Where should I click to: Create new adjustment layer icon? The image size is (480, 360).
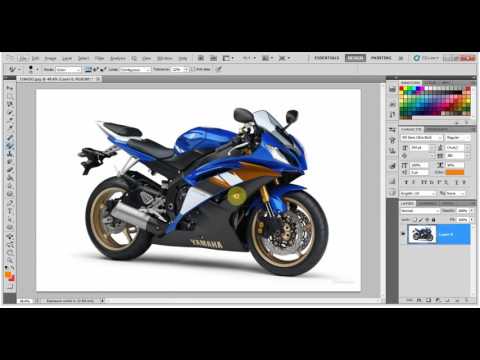click(x=438, y=300)
